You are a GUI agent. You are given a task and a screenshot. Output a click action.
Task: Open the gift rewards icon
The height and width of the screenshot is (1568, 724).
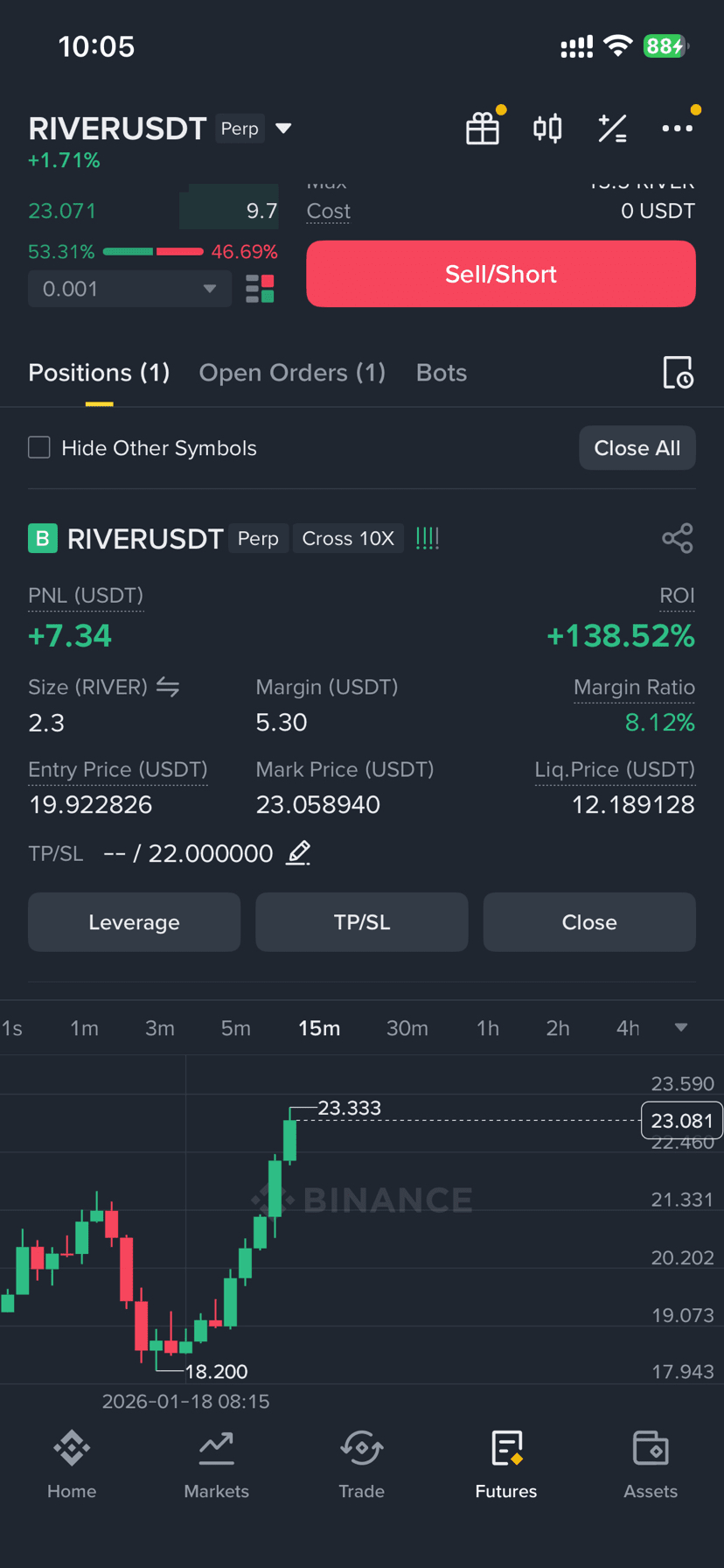(483, 129)
